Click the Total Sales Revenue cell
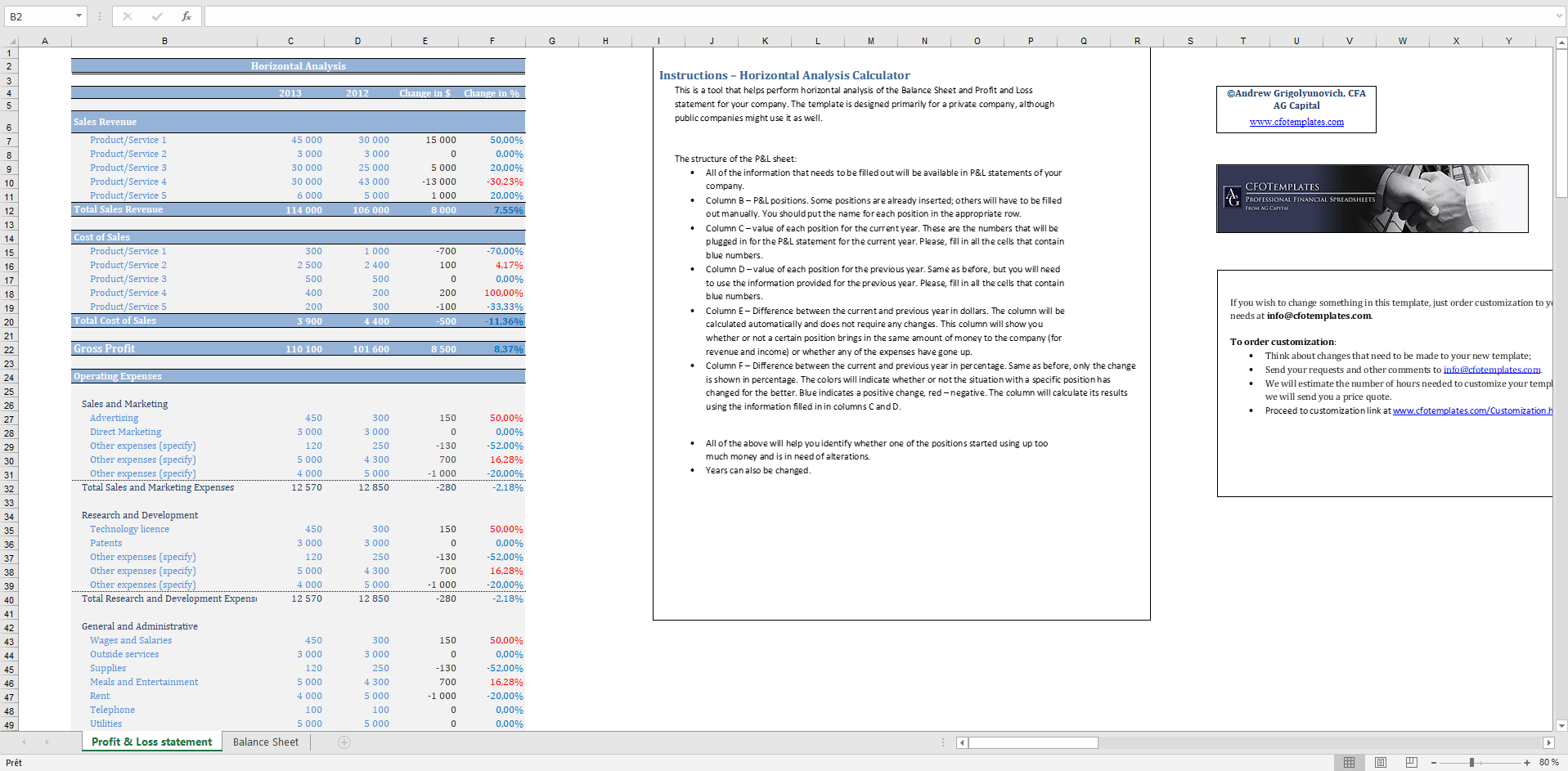Screen dimensions: 1568x771 [164, 209]
